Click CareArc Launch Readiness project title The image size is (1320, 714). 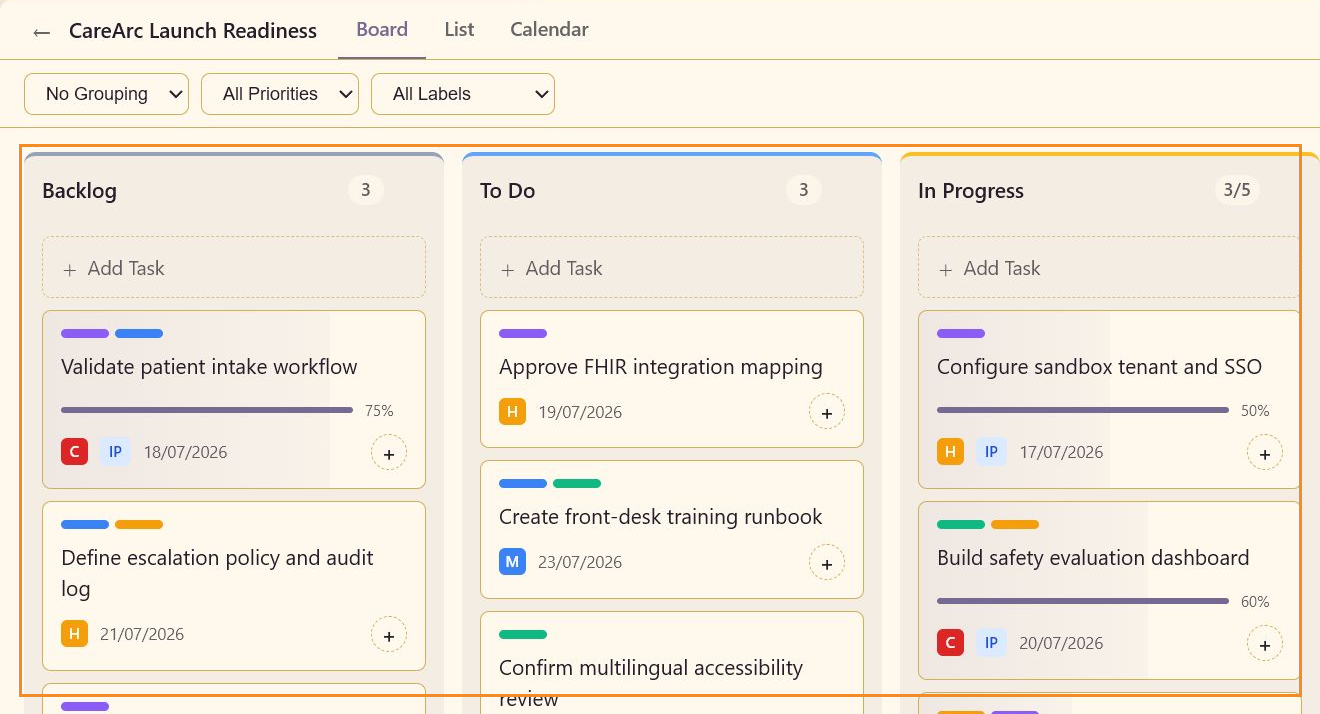tap(193, 31)
